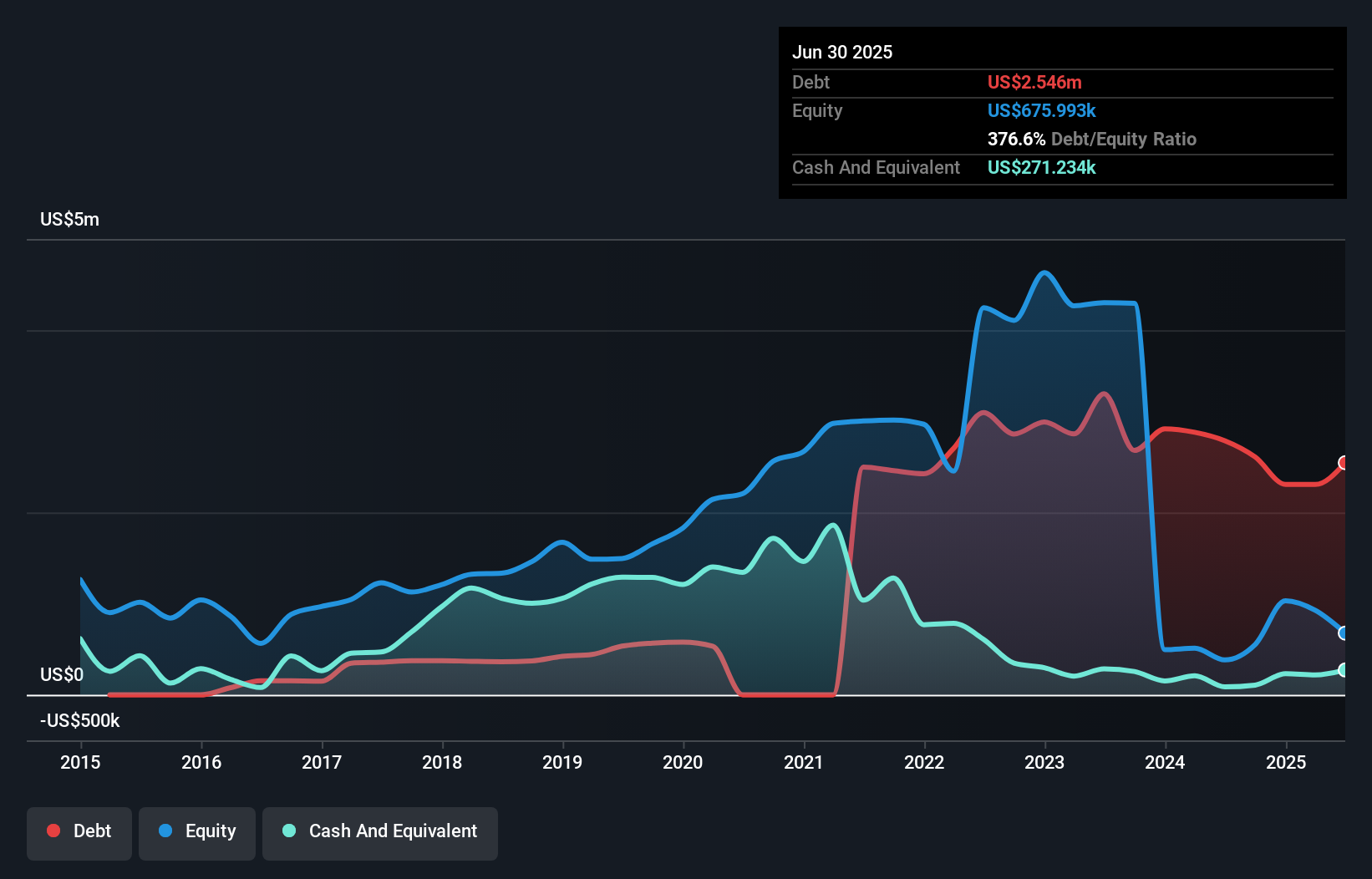Click the US$5m y-axis label

(x=70, y=220)
